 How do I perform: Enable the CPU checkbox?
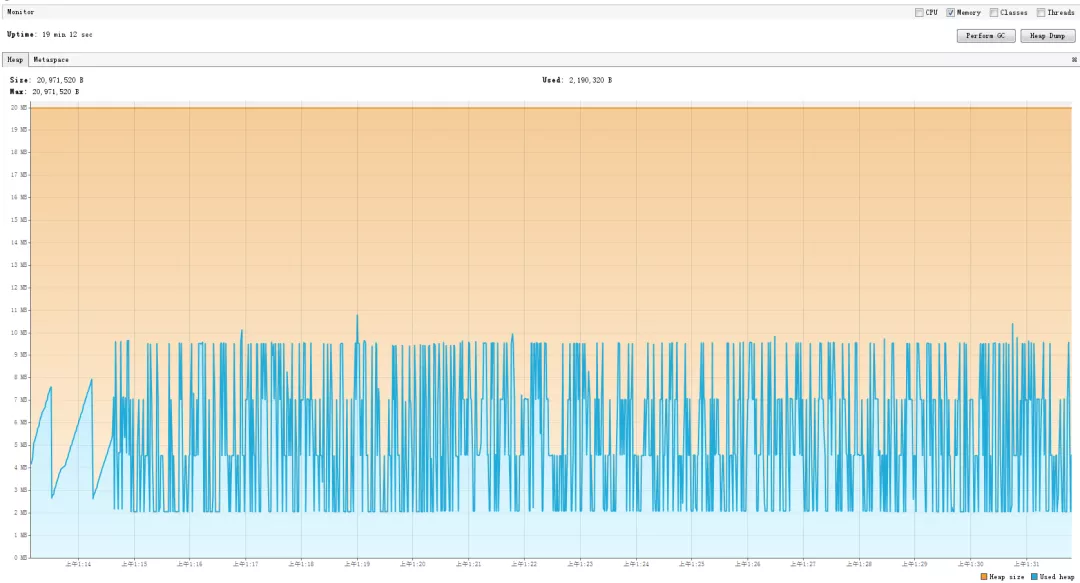pos(919,12)
